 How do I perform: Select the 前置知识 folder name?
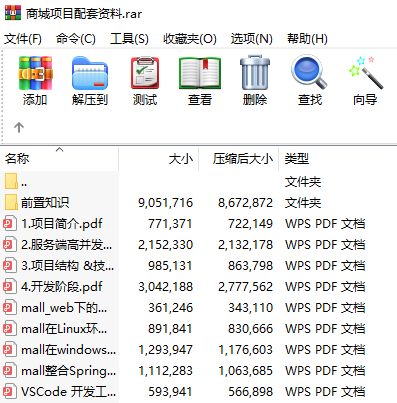coord(45,203)
